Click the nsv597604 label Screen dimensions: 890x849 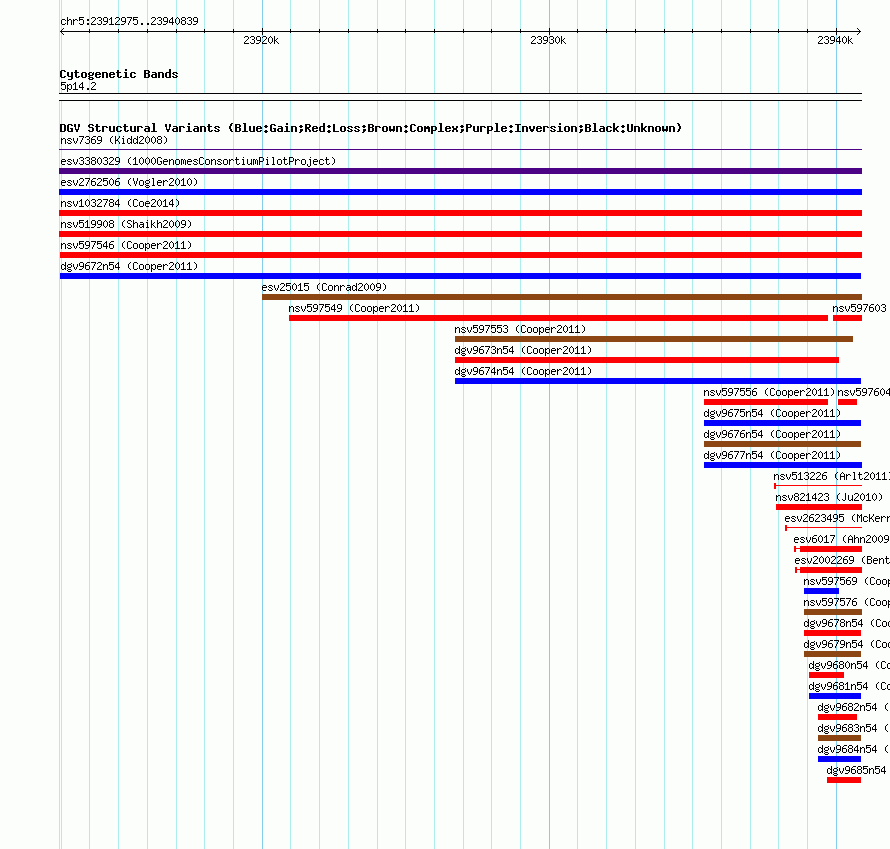point(863,392)
